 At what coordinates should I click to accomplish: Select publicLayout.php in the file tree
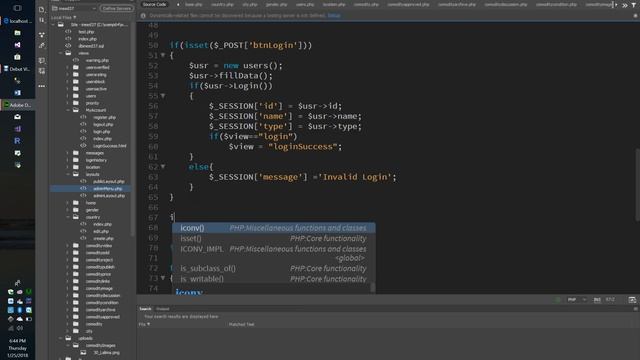109,182
